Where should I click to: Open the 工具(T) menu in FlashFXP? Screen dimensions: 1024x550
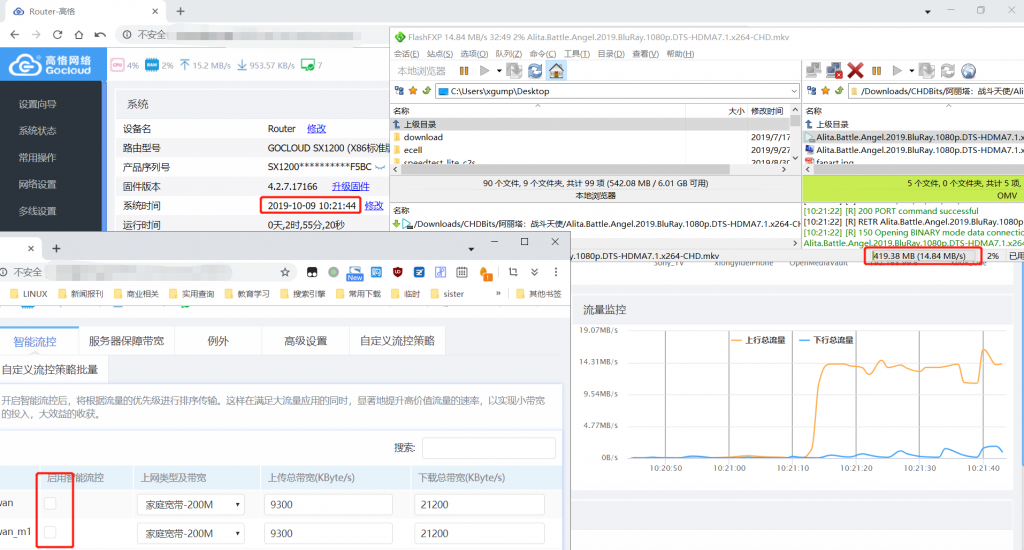click(576, 54)
